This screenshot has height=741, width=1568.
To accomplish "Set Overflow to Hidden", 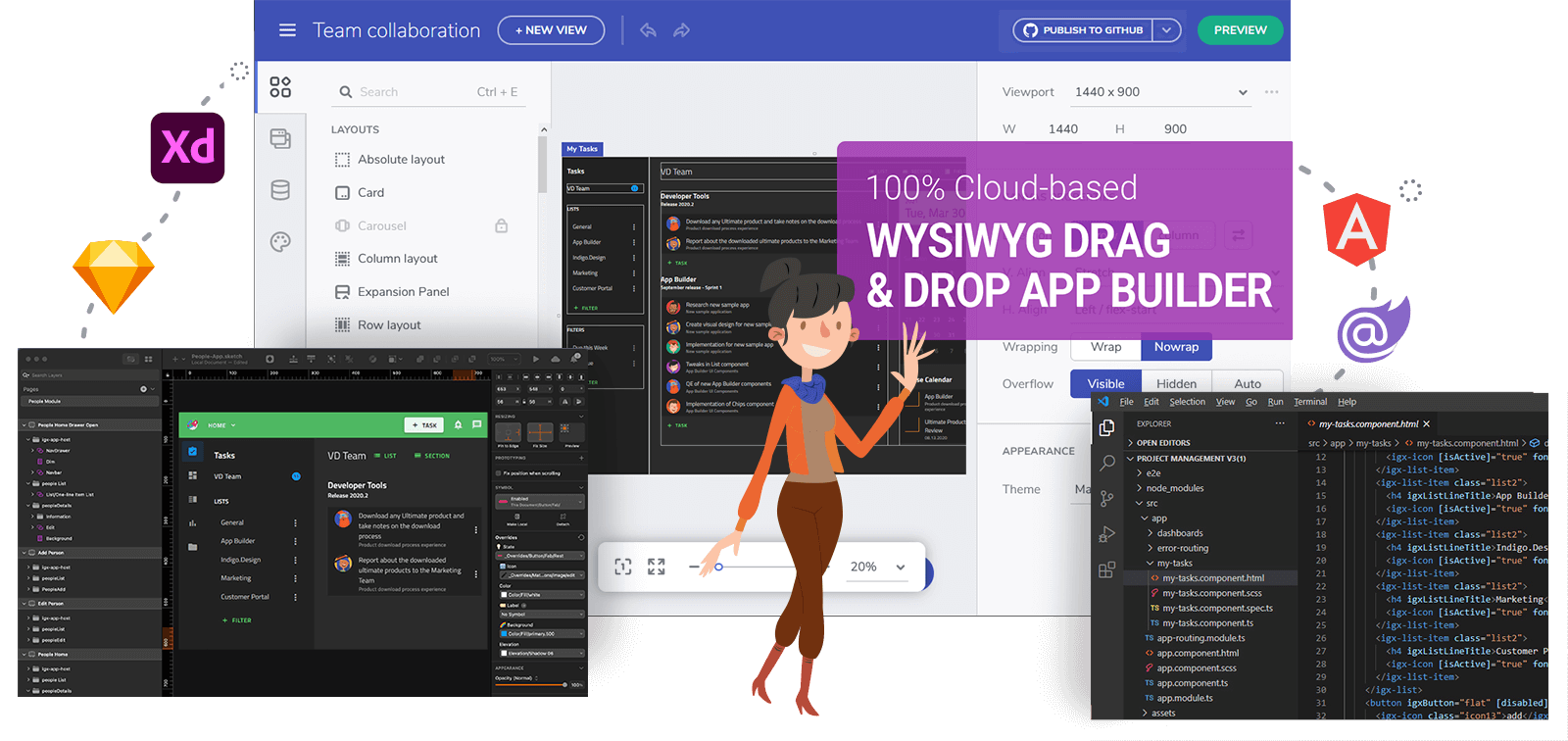I will click(x=1176, y=383).
